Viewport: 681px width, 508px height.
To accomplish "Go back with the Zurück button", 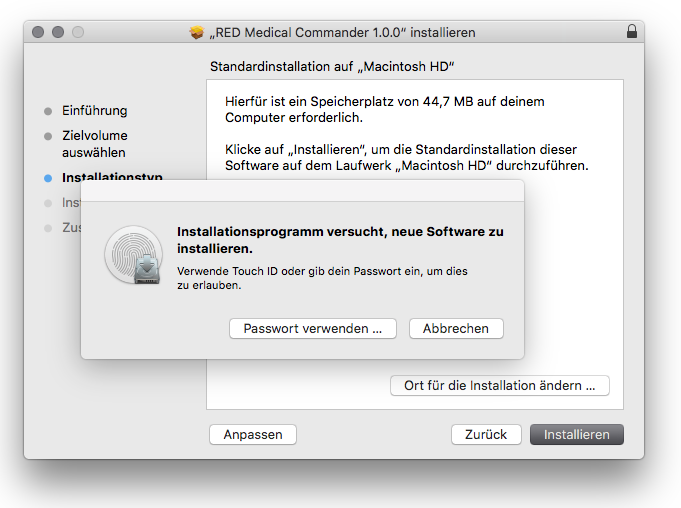I will click(486, 434).
